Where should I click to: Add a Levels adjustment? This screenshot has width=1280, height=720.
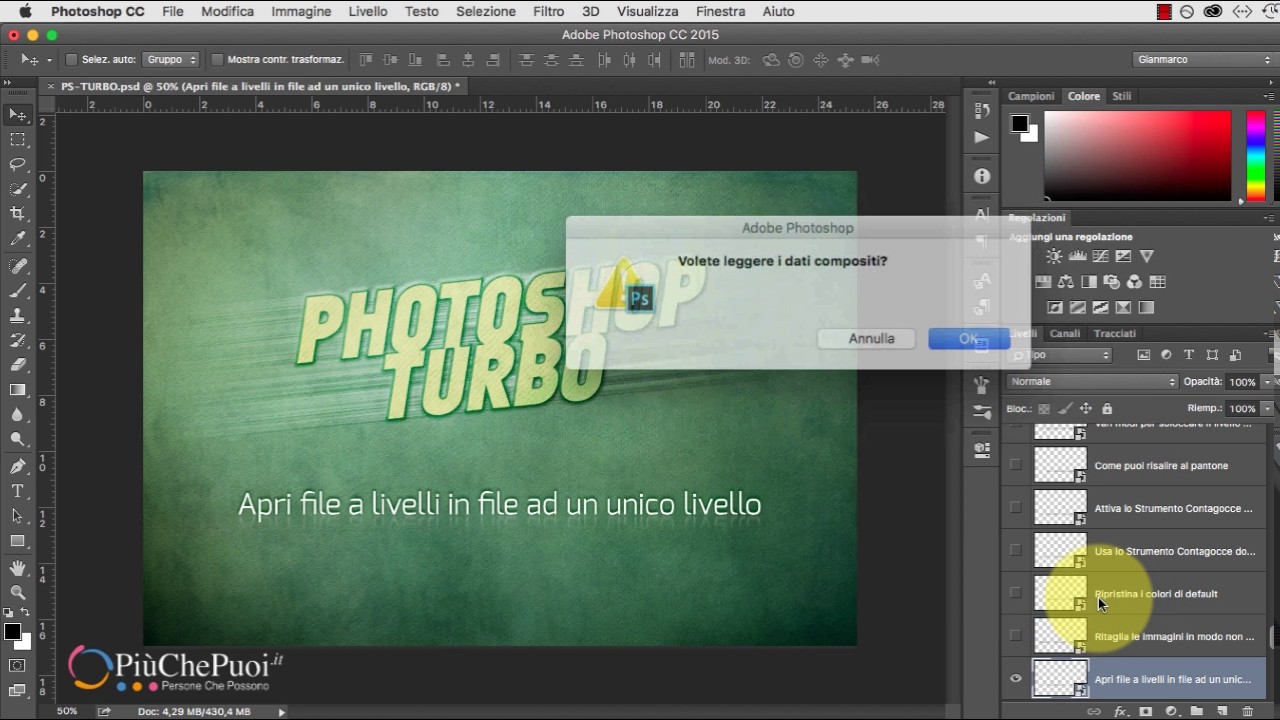[1077, 257]
